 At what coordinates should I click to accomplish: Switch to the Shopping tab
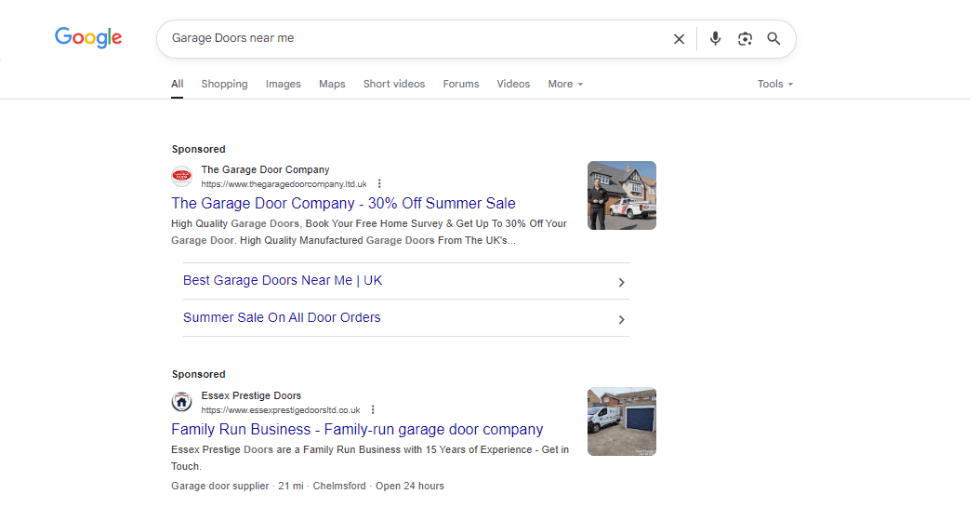pyautogui.click(x=224, y=84)
